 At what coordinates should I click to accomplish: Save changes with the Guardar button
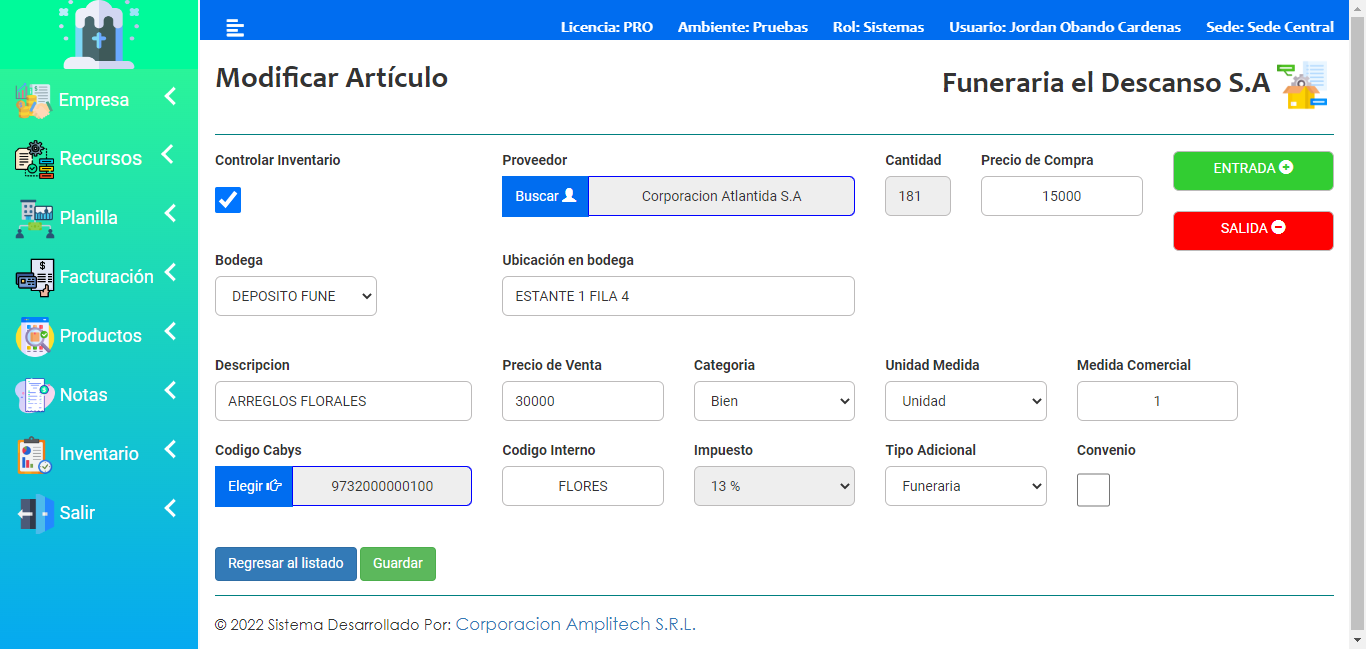(398, 563)
